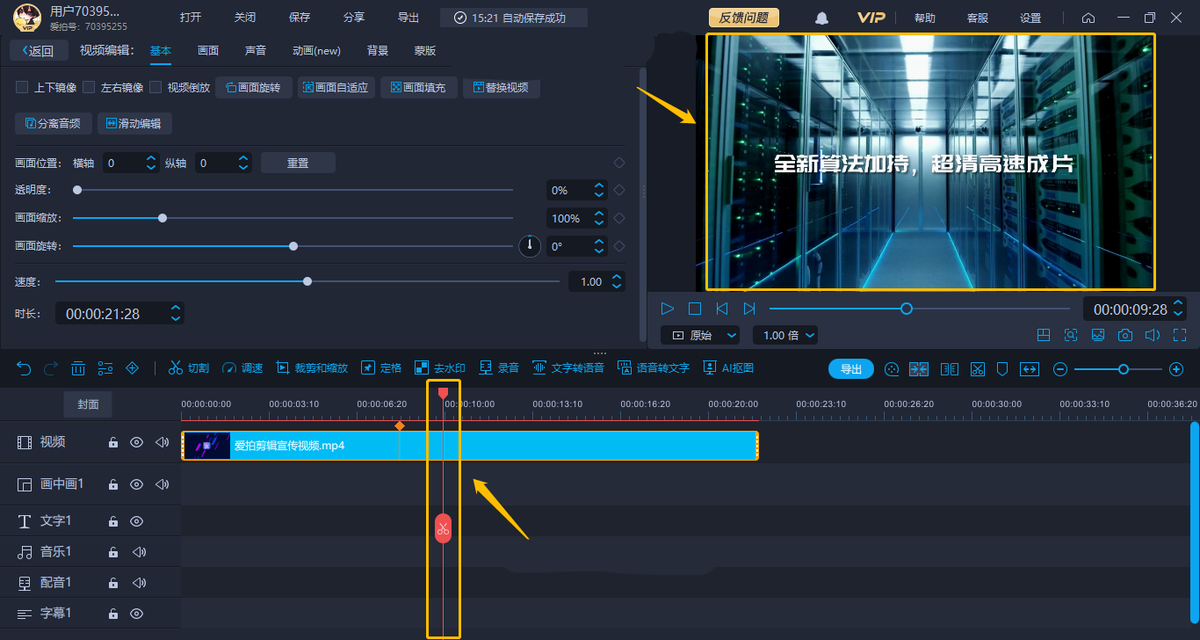
Task: Switch to the 蒙版 tab
Action: tap(425, 51)
